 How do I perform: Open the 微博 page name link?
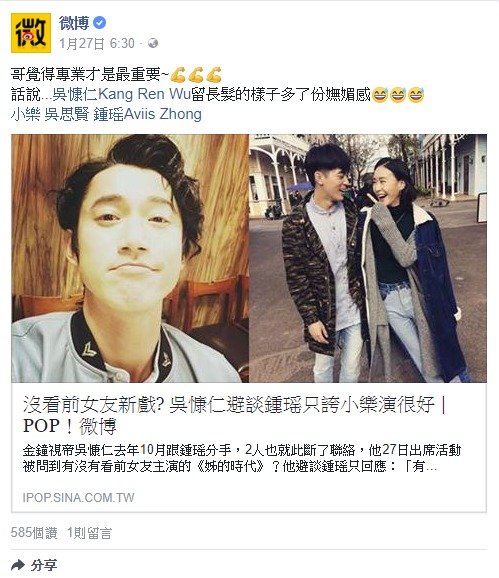point(74,23)
